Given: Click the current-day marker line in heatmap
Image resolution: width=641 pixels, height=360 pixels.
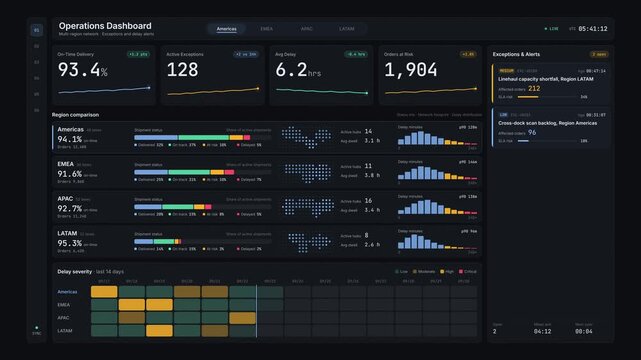Looking at the screenshot, I should (x=257, y=311).
